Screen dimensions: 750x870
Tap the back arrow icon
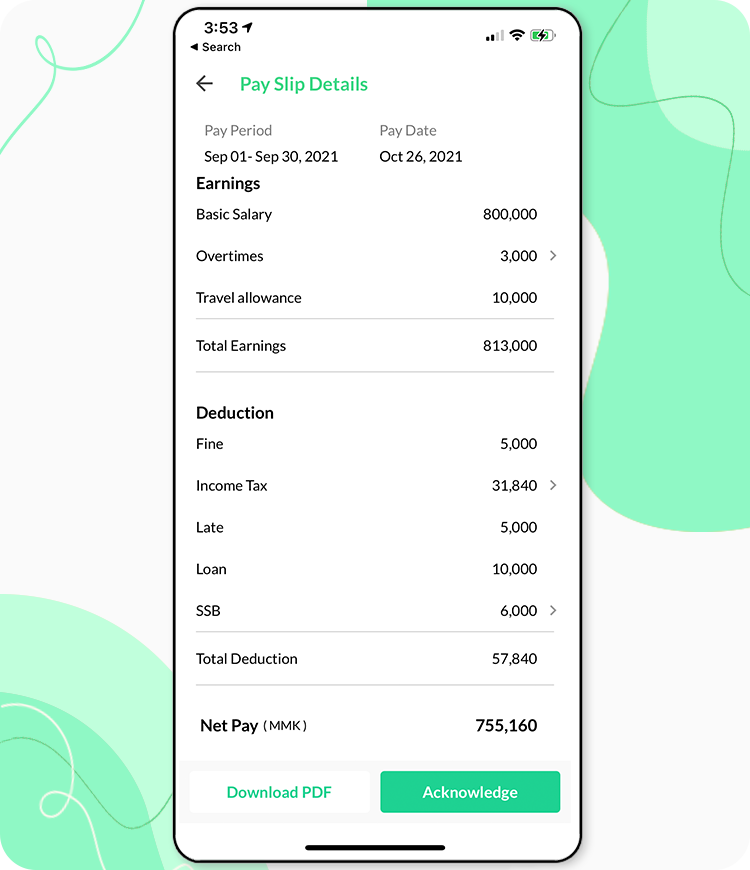point(205,84)
